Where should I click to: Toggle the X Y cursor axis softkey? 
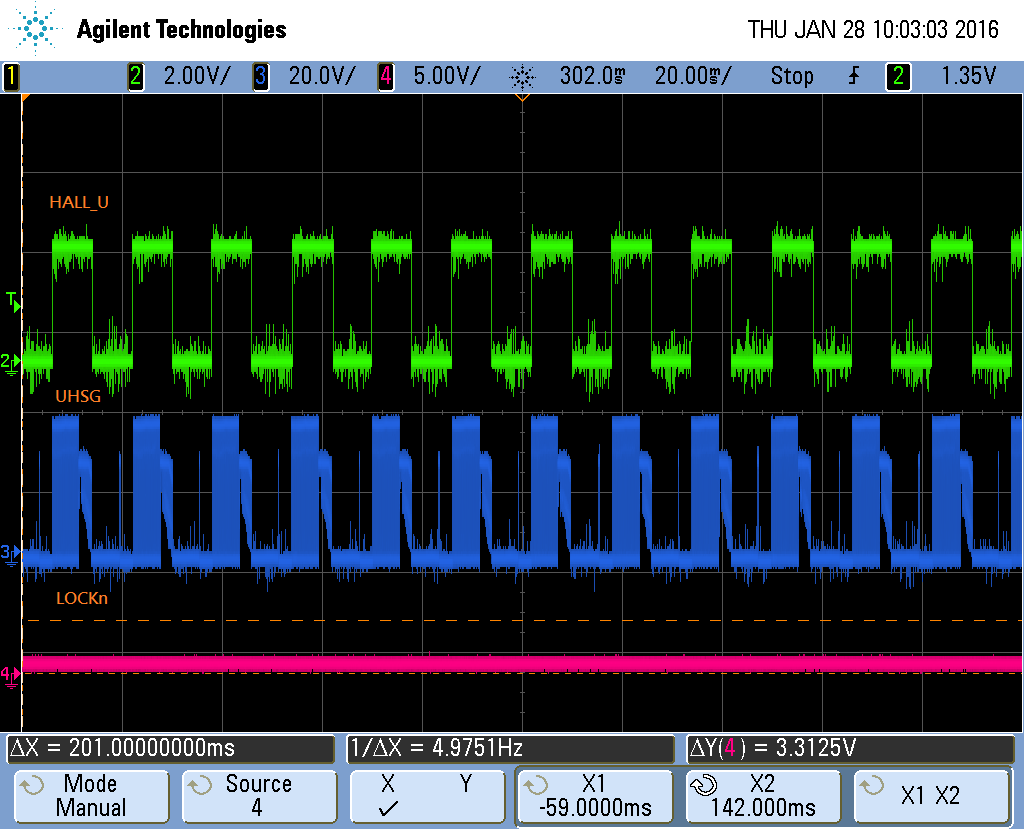[427, 795]
